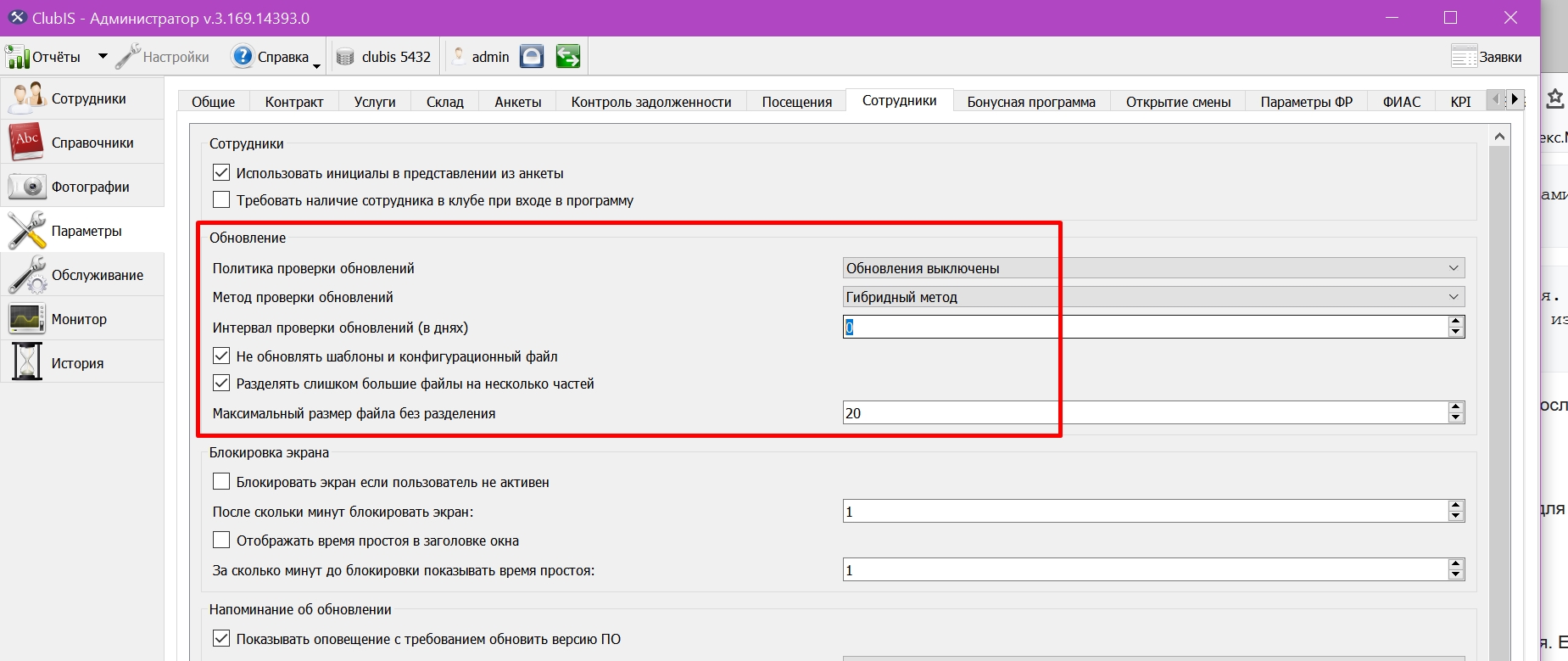Click the После скольки минут блокировать field
The height and width of the screenshot is (661, 1568).
click(x=1145, y=512)
